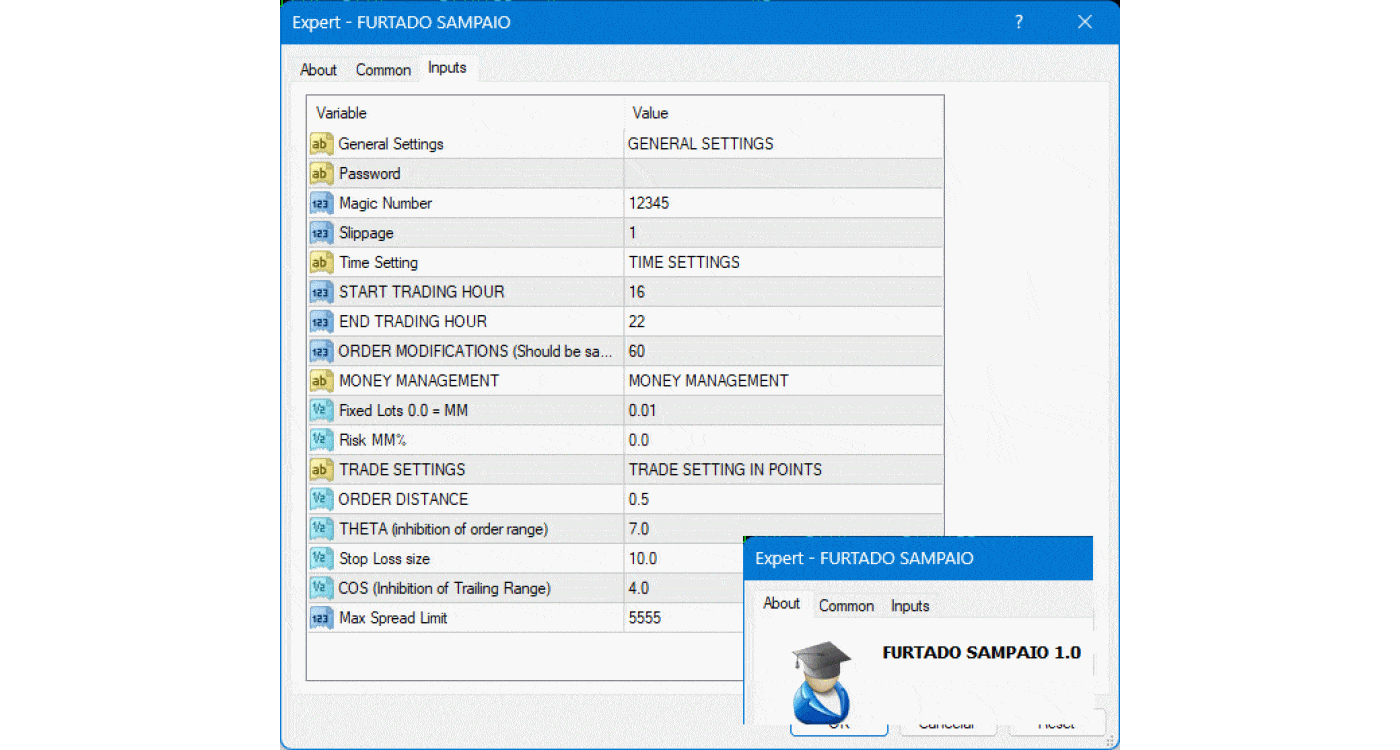Viewport: 1400px width, 750px height.
Task: Click the START TRADING HOUR variable name
Action: [422, 292]
